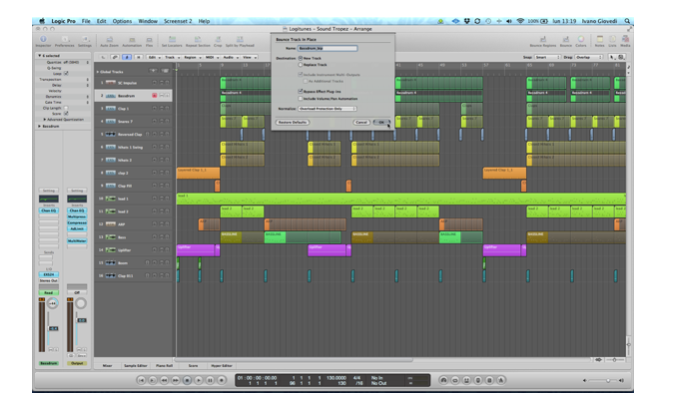Screen dimensions: 680x407
Task: Switch to the Mixer tab
Action: (107, 365)
